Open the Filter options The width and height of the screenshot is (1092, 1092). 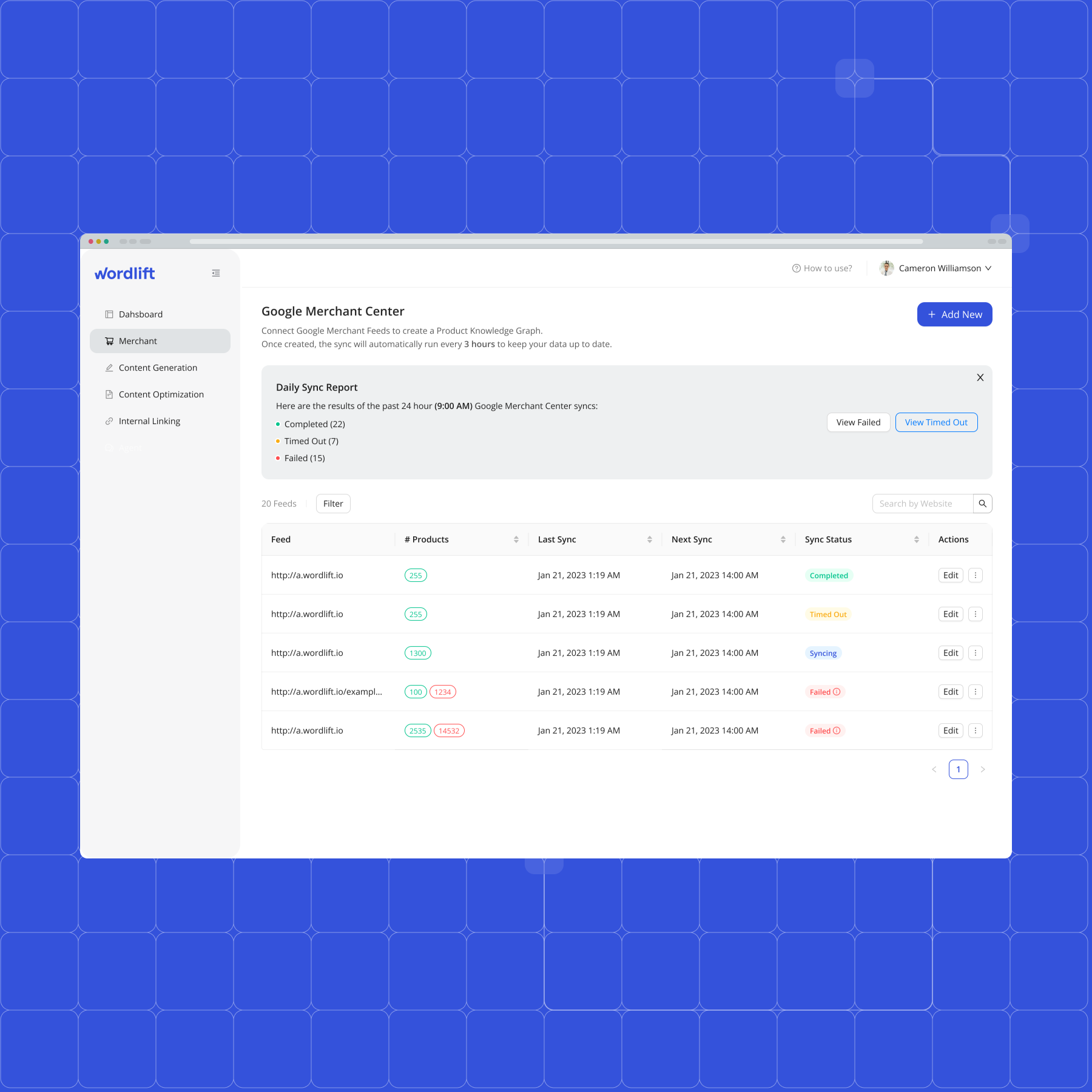[x=333, y=504]
